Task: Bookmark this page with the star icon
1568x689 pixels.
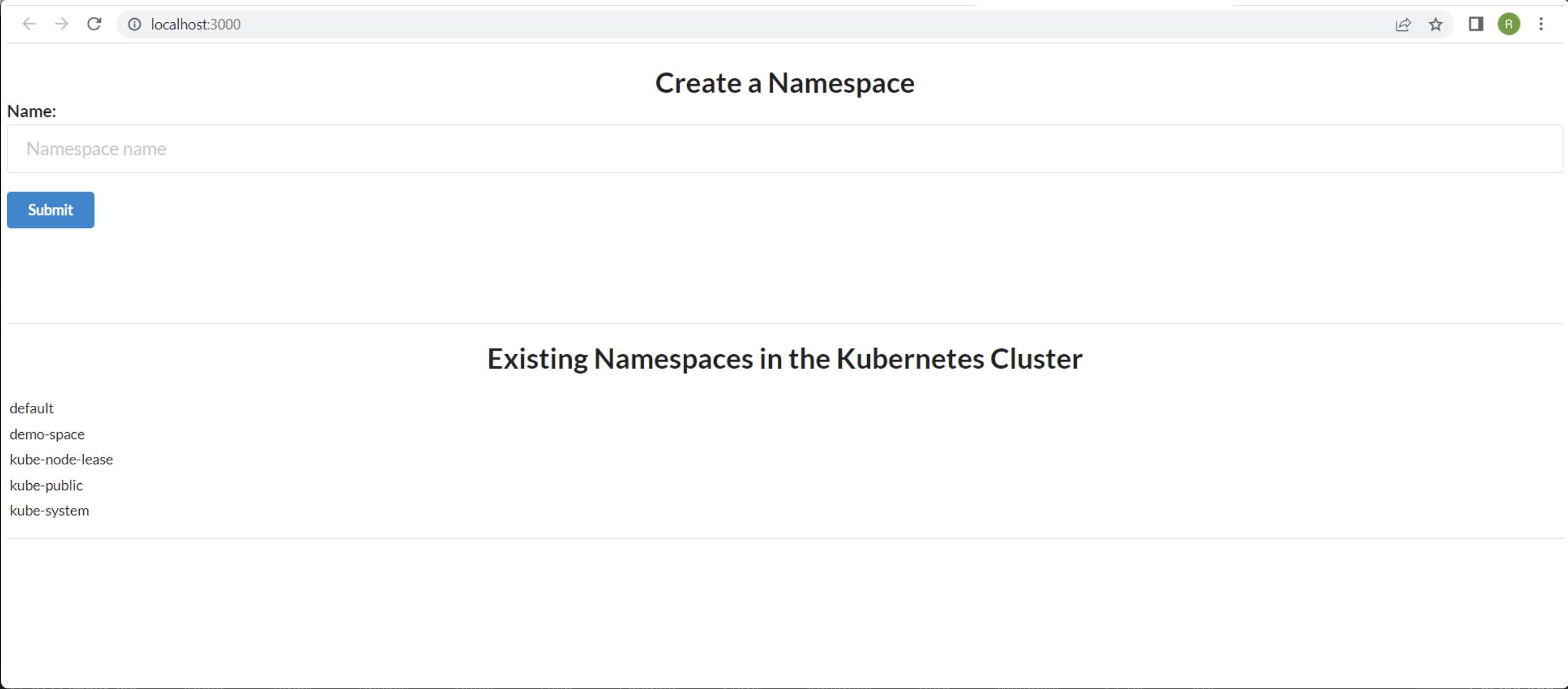Action: (x=1435, y=24)
